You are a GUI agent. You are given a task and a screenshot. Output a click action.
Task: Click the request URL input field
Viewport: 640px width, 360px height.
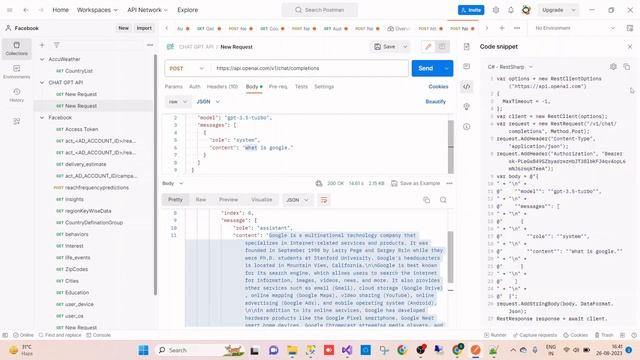309,68
